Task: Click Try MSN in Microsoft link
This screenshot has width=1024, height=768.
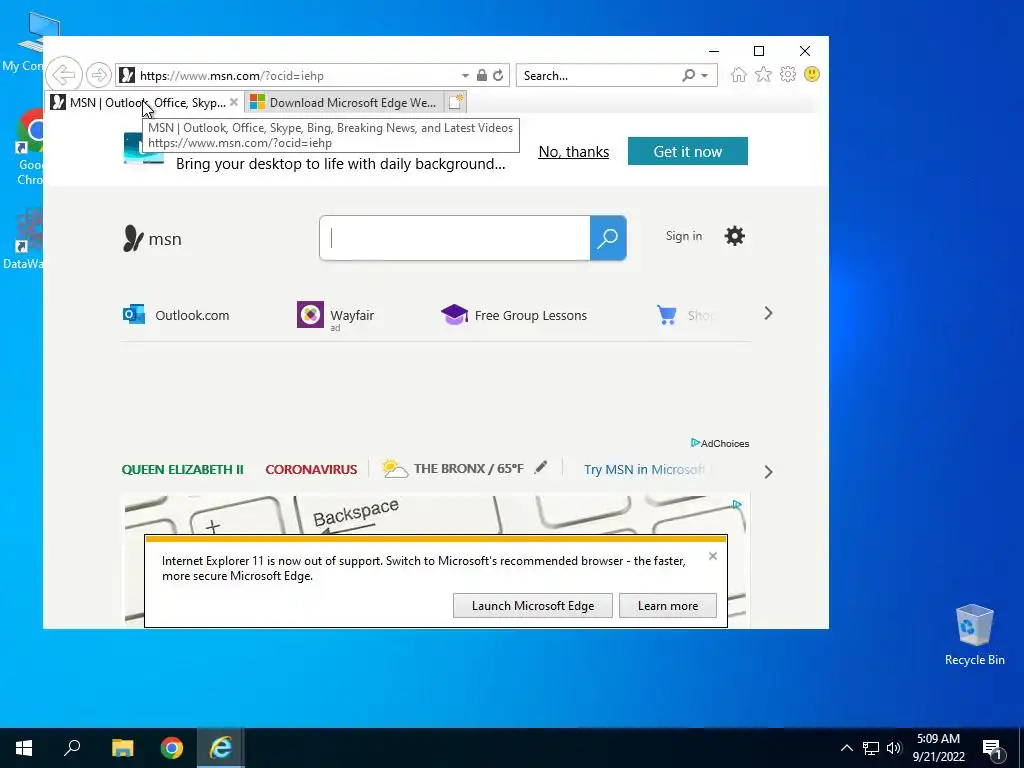Action: 645,470
